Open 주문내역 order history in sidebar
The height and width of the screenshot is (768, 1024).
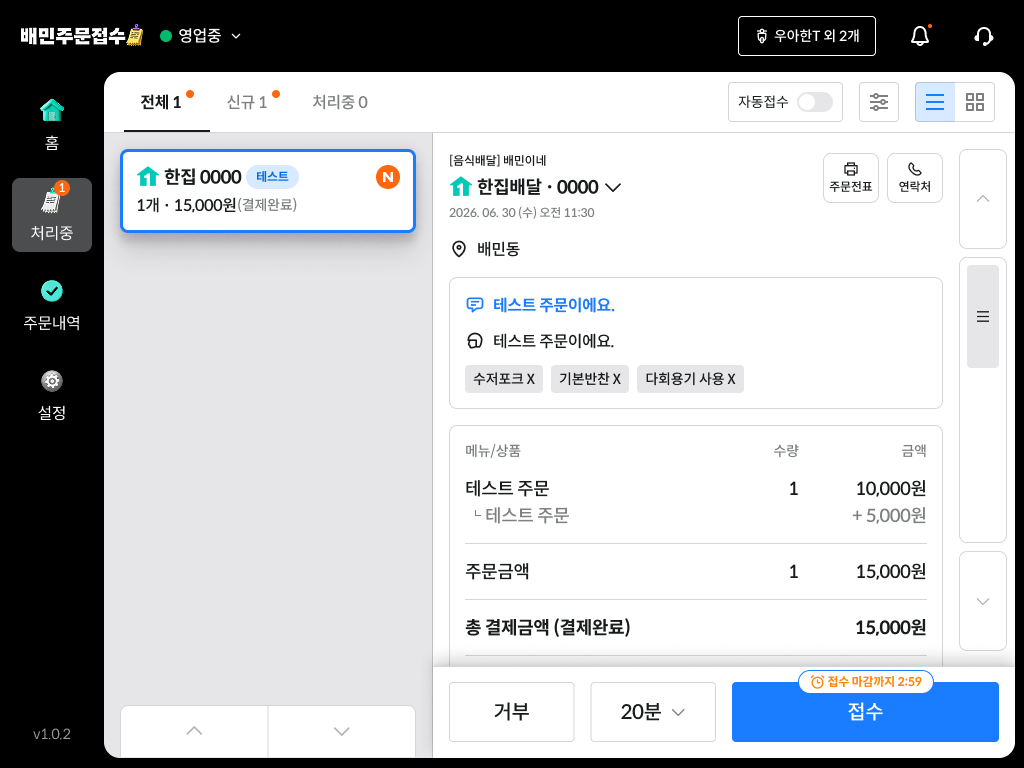pyautogui.click(x=52, y=305)
